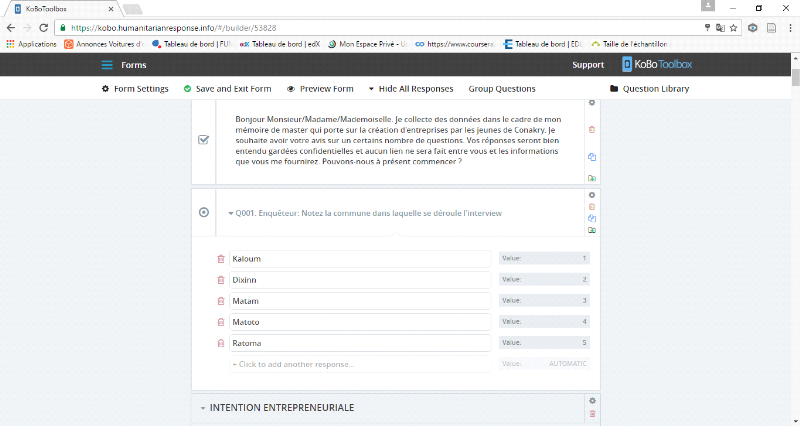Click the page vertical scrollbar thumb
Screen dimensions: 800x426
795,77
